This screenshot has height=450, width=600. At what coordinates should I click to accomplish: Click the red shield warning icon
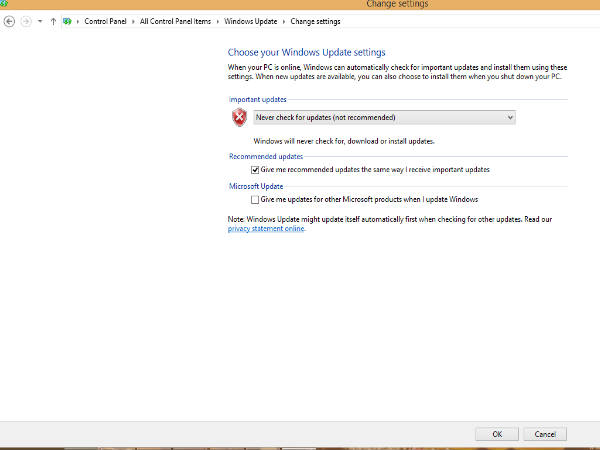[x=239, y=117]
